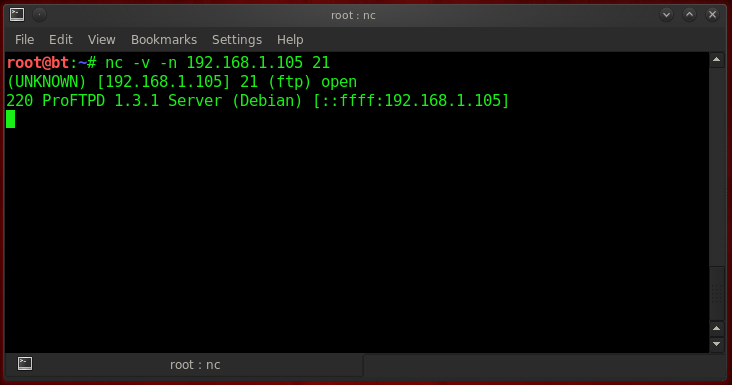Click the 'root : nc' window title text

(353, 15)
